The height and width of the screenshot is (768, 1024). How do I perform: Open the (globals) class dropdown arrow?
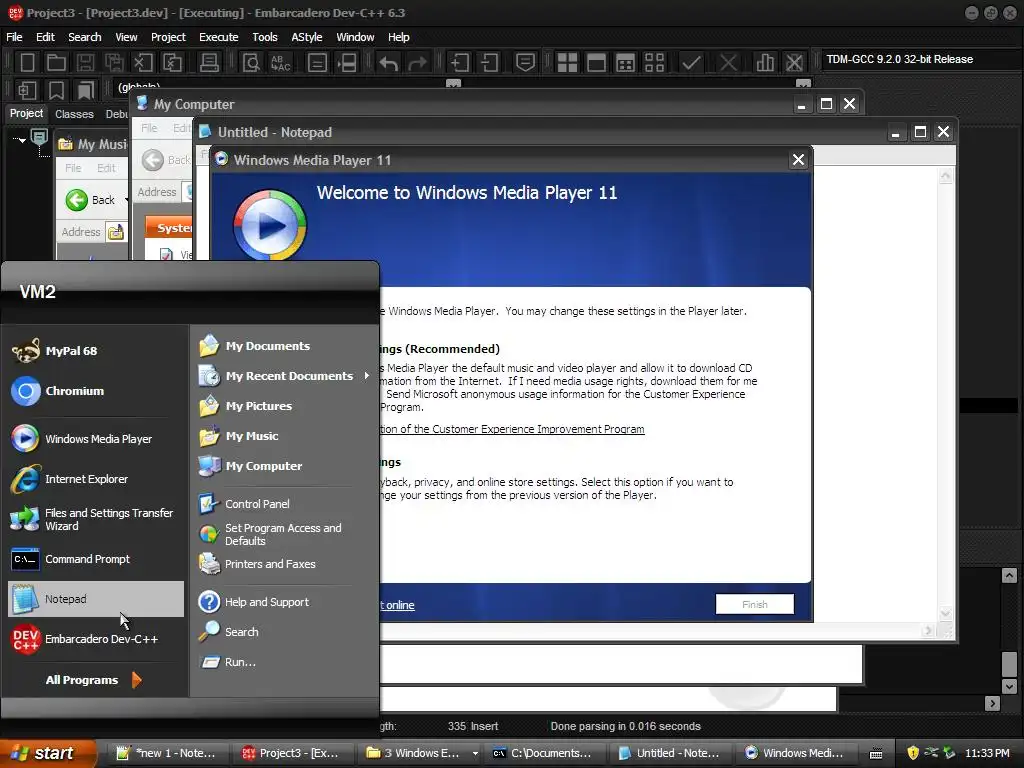point(453,84)
